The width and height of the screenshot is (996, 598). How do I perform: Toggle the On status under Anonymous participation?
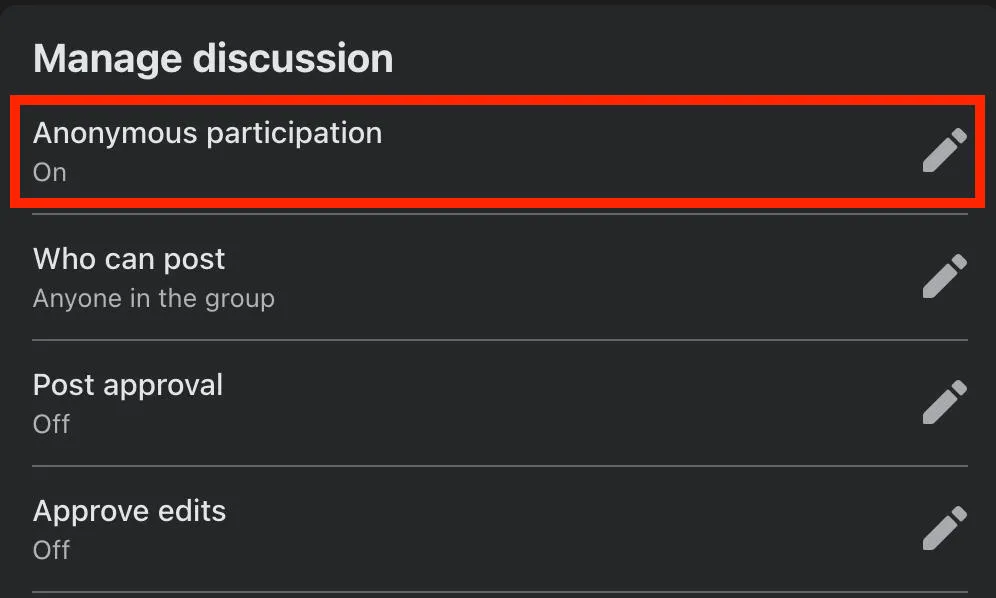(x=50, y=173)
